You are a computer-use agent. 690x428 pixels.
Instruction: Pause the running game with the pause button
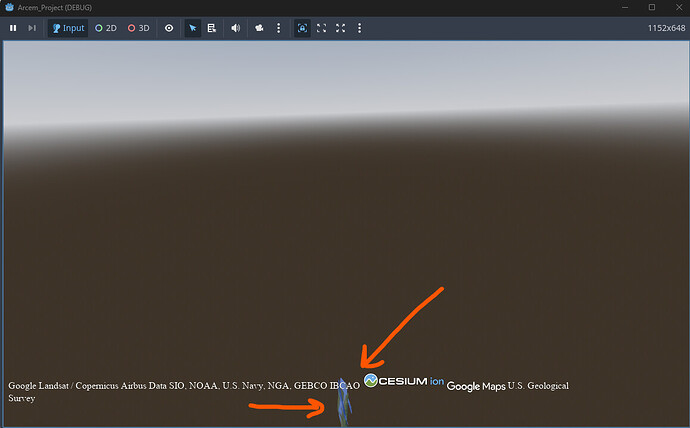tap(13, 28)
